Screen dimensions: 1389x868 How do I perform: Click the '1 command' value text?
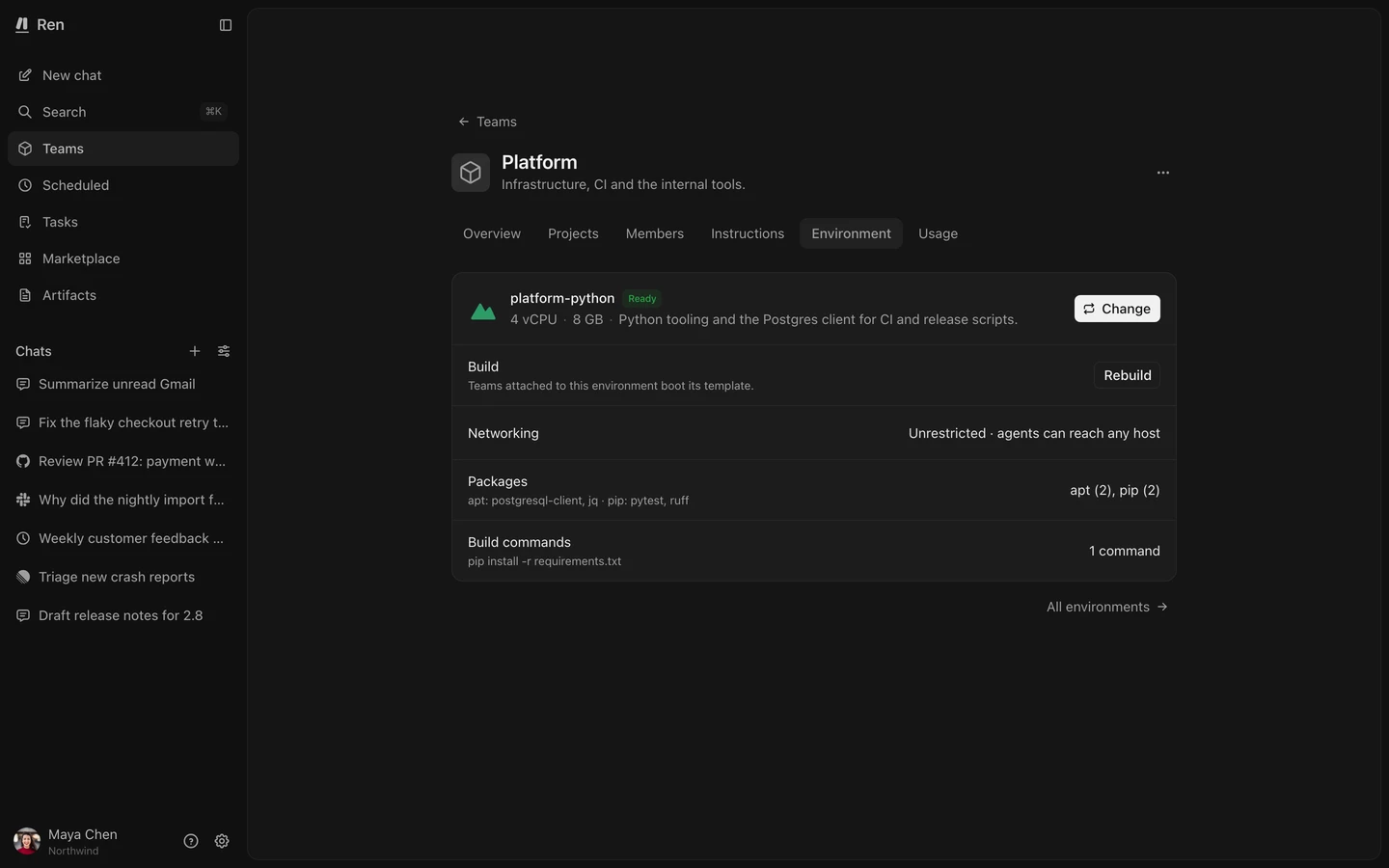pos(1125,551)
